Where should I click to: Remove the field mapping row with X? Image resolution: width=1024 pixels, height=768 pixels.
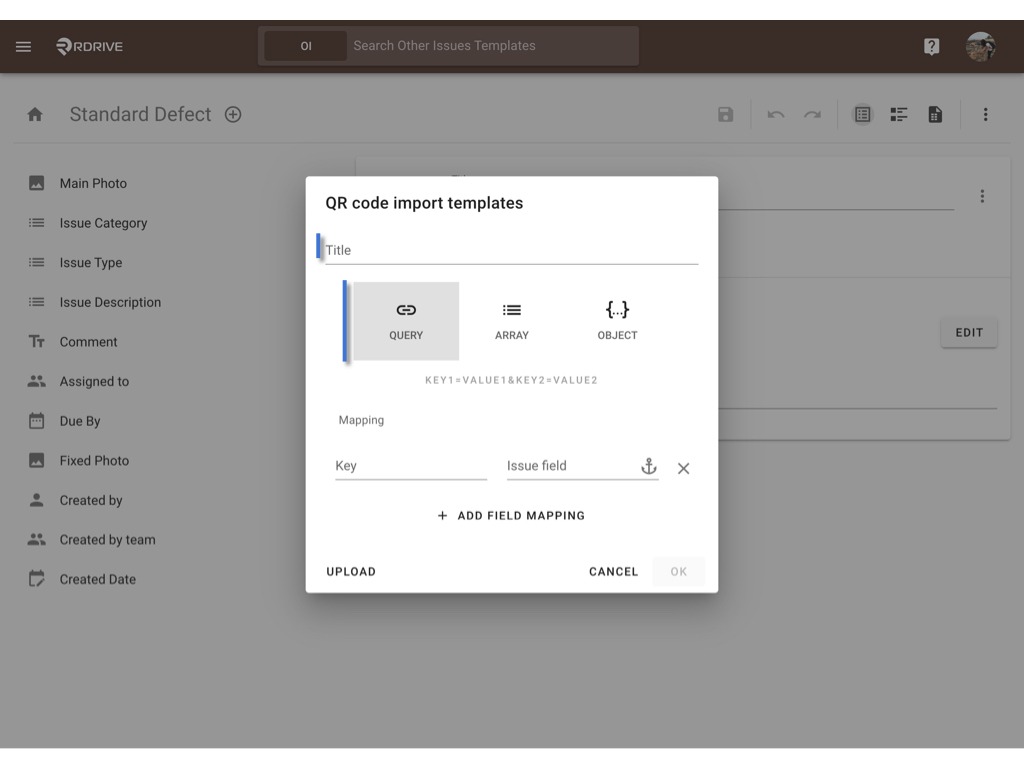(x=684, y=468)
